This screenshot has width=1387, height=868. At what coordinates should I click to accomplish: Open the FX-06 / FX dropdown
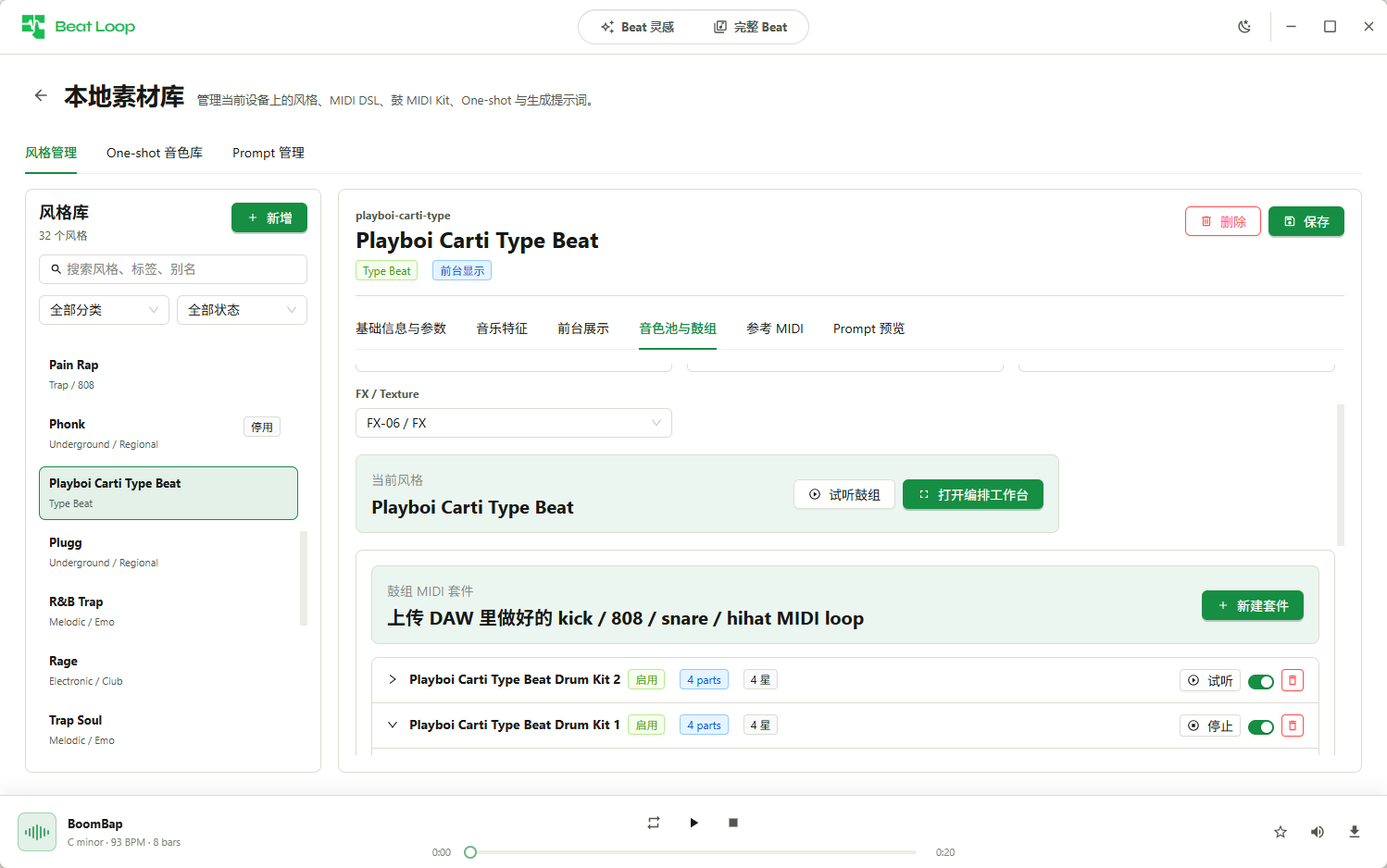pos(514,423)
